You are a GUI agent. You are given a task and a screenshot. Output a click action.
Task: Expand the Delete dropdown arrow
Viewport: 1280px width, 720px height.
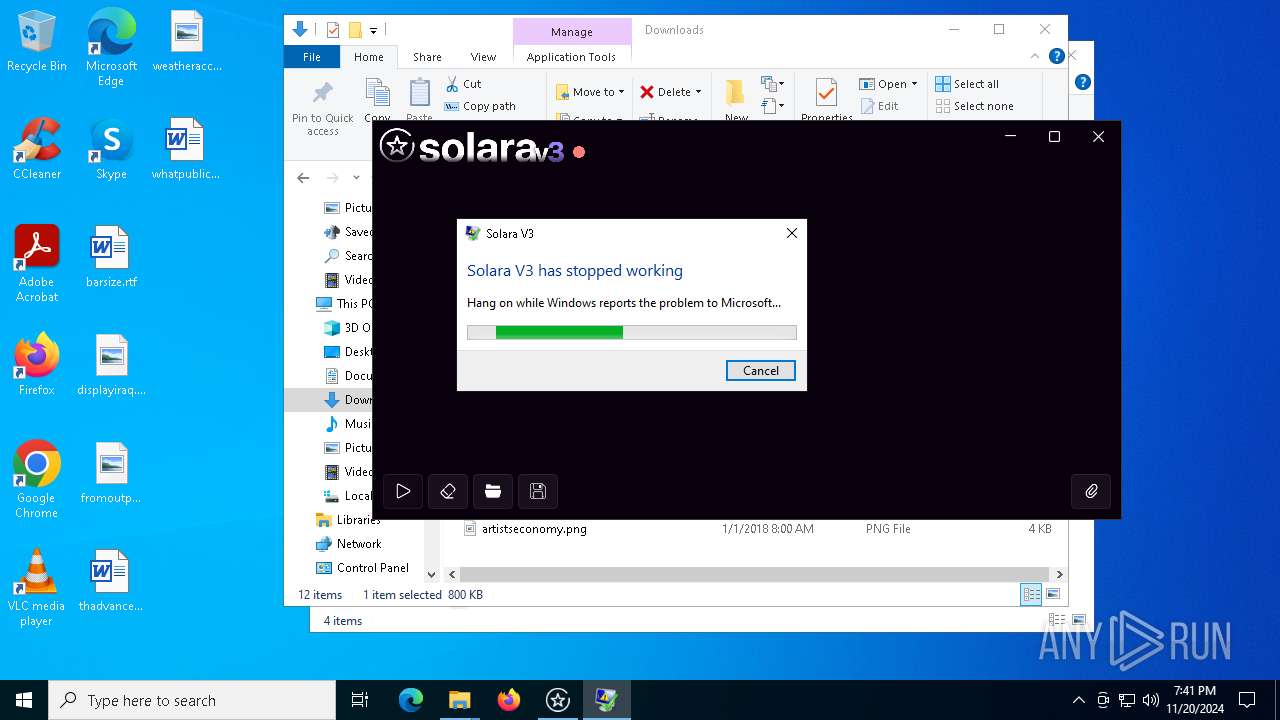click(698, 92)
